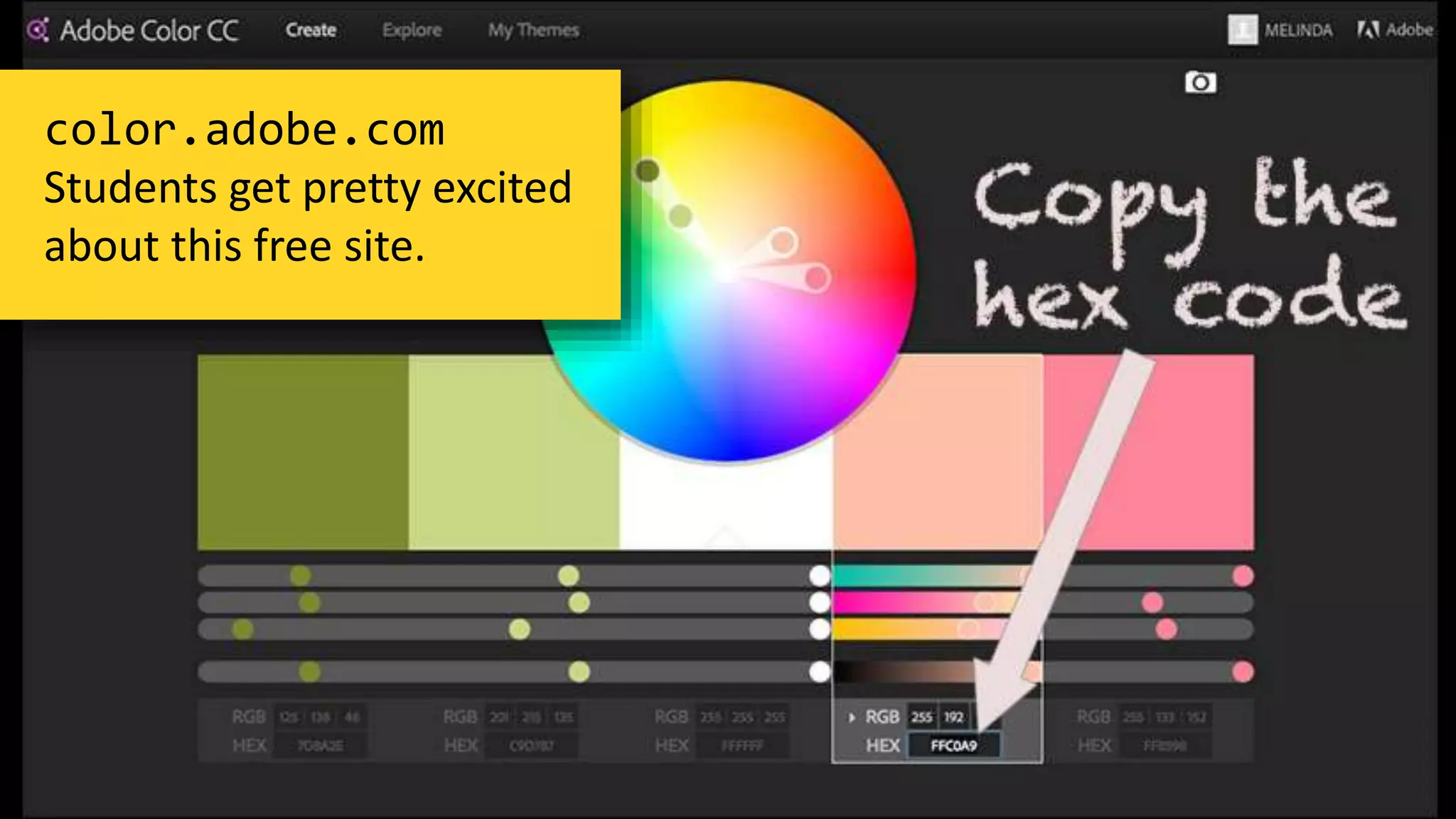The height and width of the screenshot is (819, 1456).
Task: Click the olive swatch blue value 46 field
Action: point(352,717)
